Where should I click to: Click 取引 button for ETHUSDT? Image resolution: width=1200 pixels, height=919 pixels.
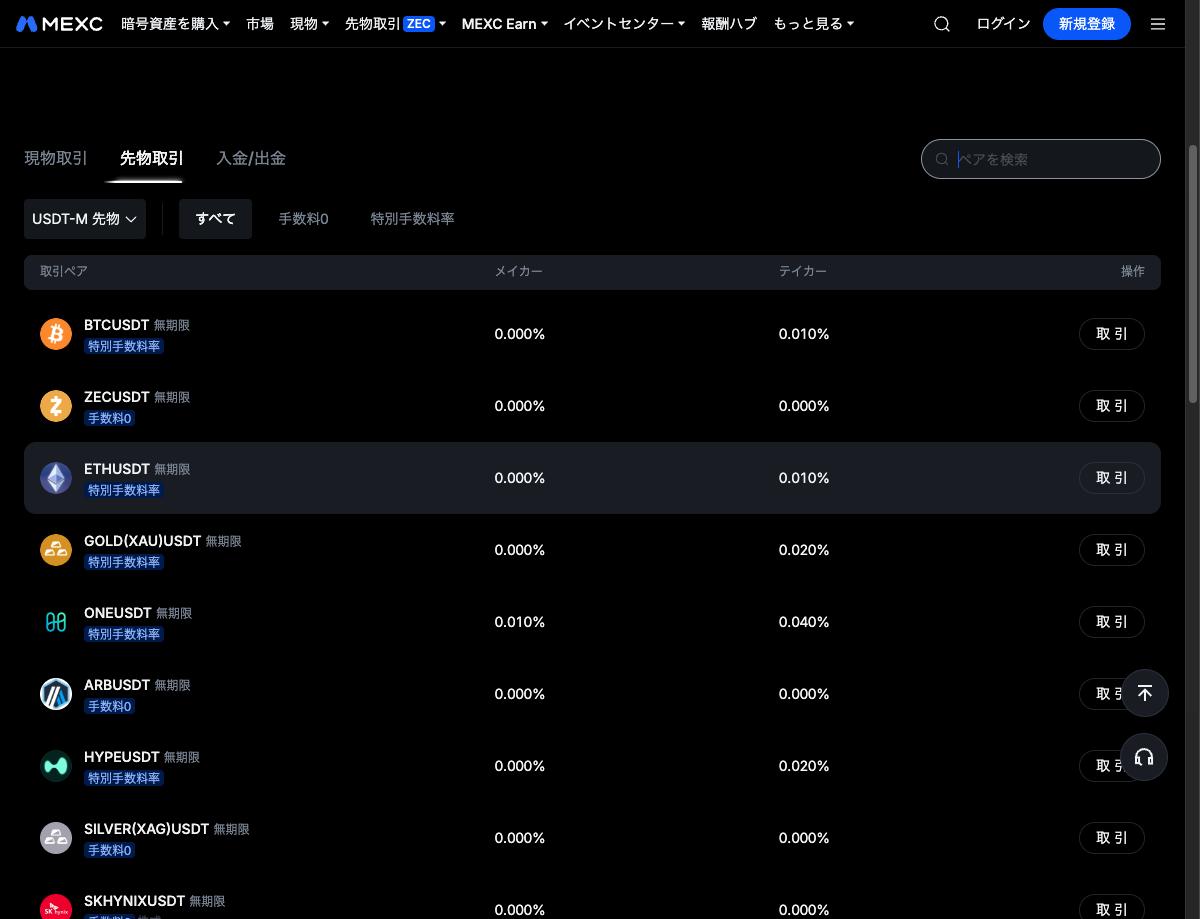pos(1112,478)
